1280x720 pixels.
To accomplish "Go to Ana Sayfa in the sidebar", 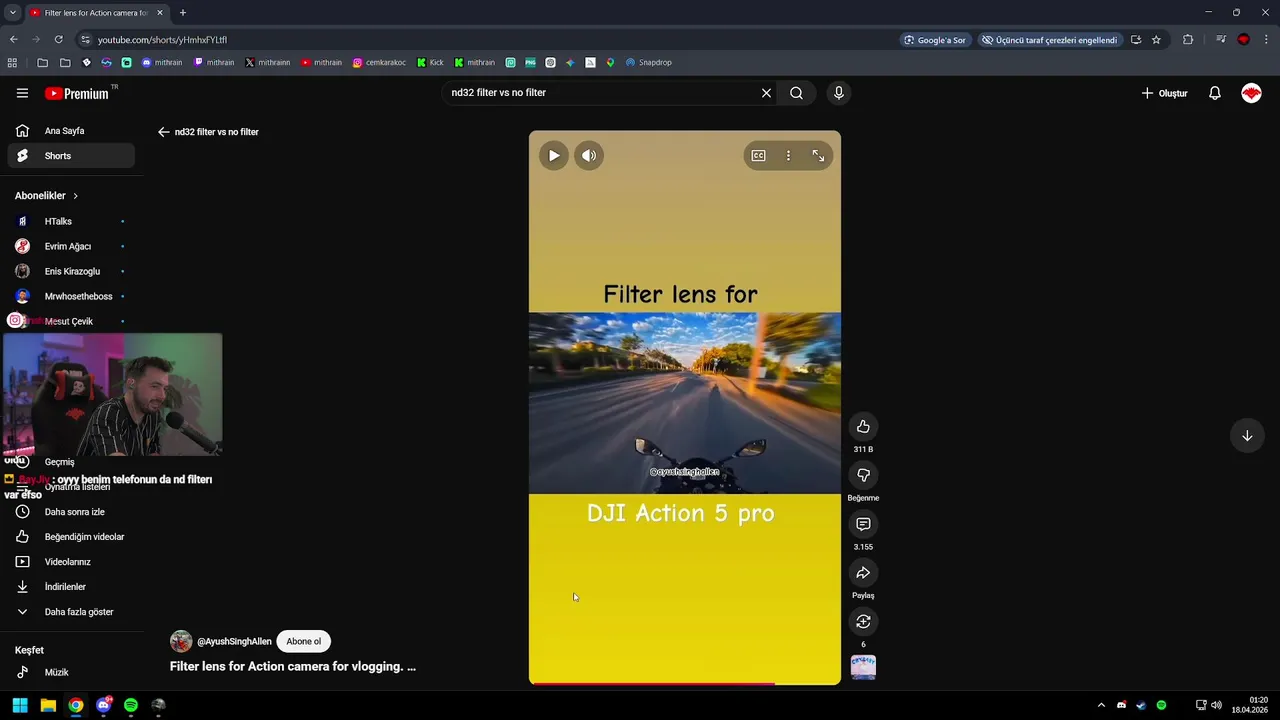I will click(71, 131).
